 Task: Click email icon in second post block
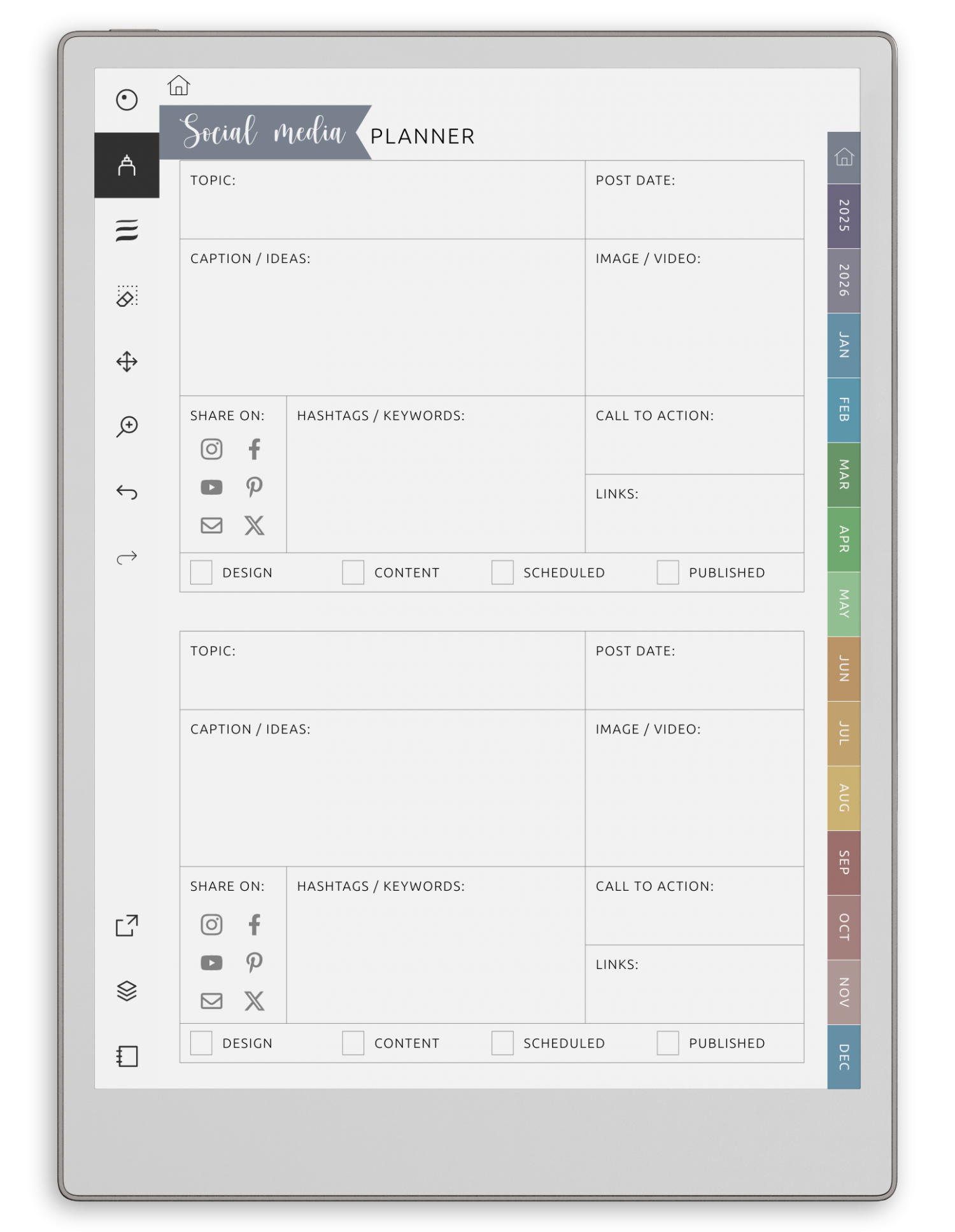tap(211, 1001)
